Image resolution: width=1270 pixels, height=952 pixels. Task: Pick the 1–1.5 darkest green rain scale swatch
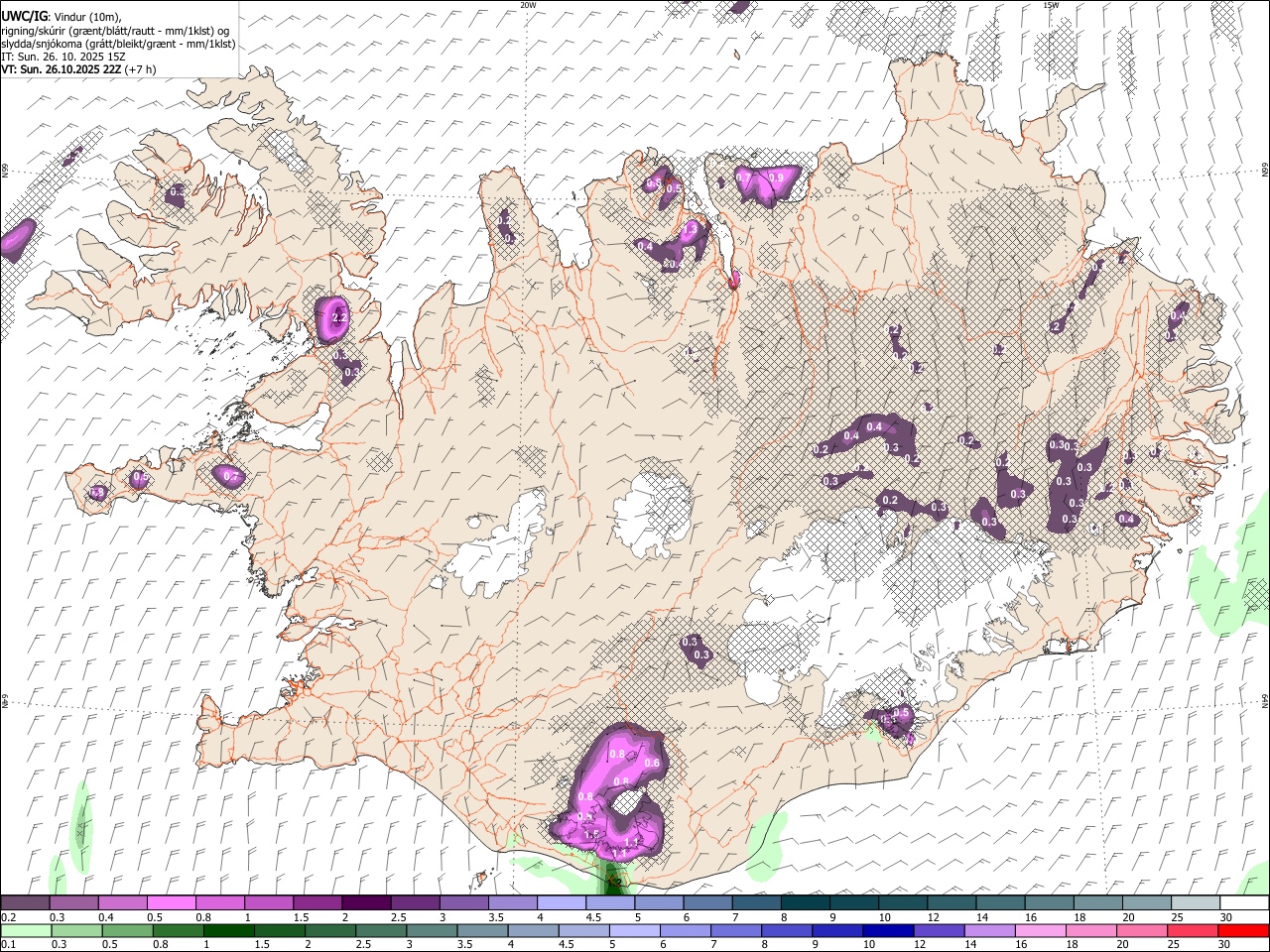[x=229, y=930]
